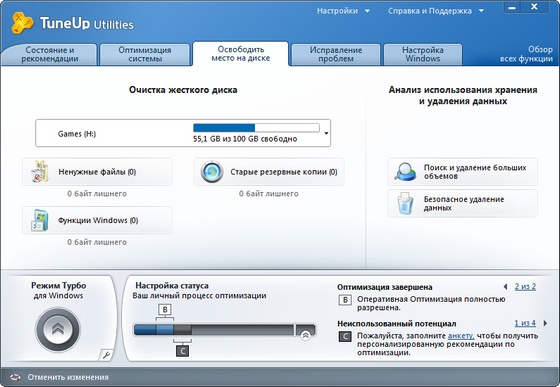Select the B marker on optimization bar

[x=165, y=310]
